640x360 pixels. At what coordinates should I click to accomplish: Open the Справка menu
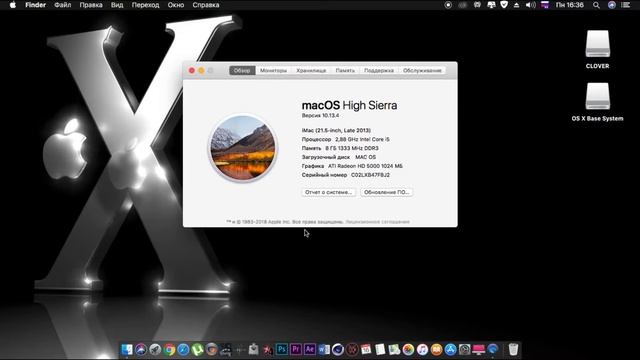(x=206, y=5)
